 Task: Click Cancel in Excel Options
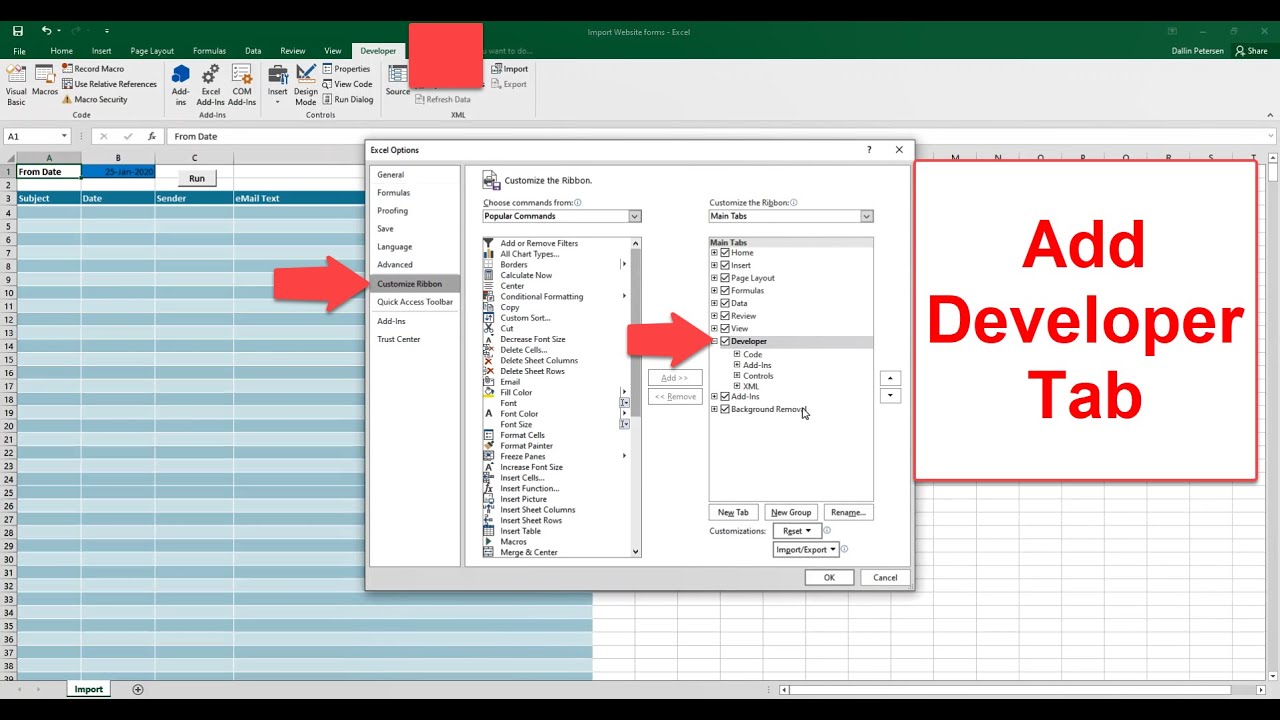click(885, 577)
